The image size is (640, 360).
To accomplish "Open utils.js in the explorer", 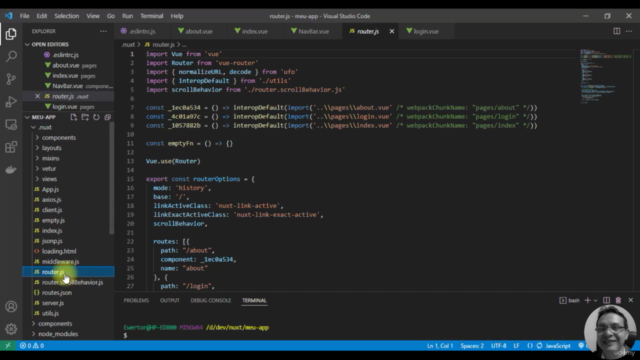I will pos(50,313).
